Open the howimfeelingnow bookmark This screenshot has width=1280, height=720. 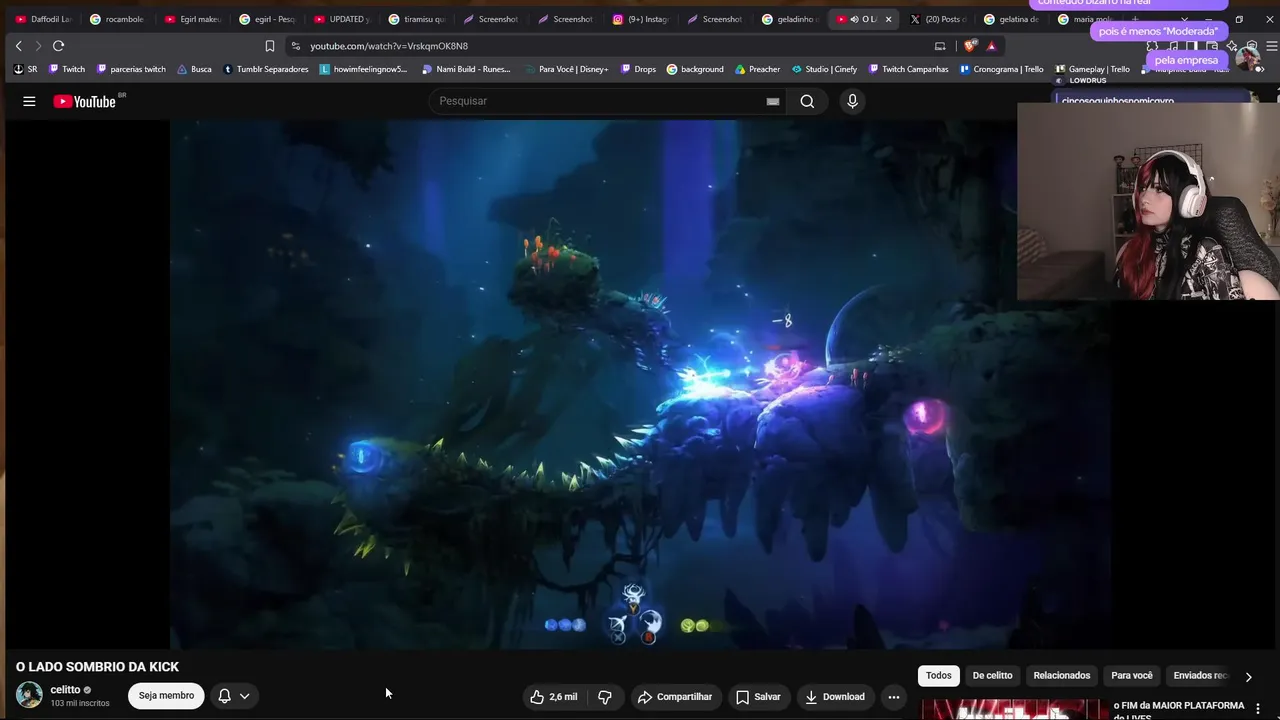(x=364, y=69)
